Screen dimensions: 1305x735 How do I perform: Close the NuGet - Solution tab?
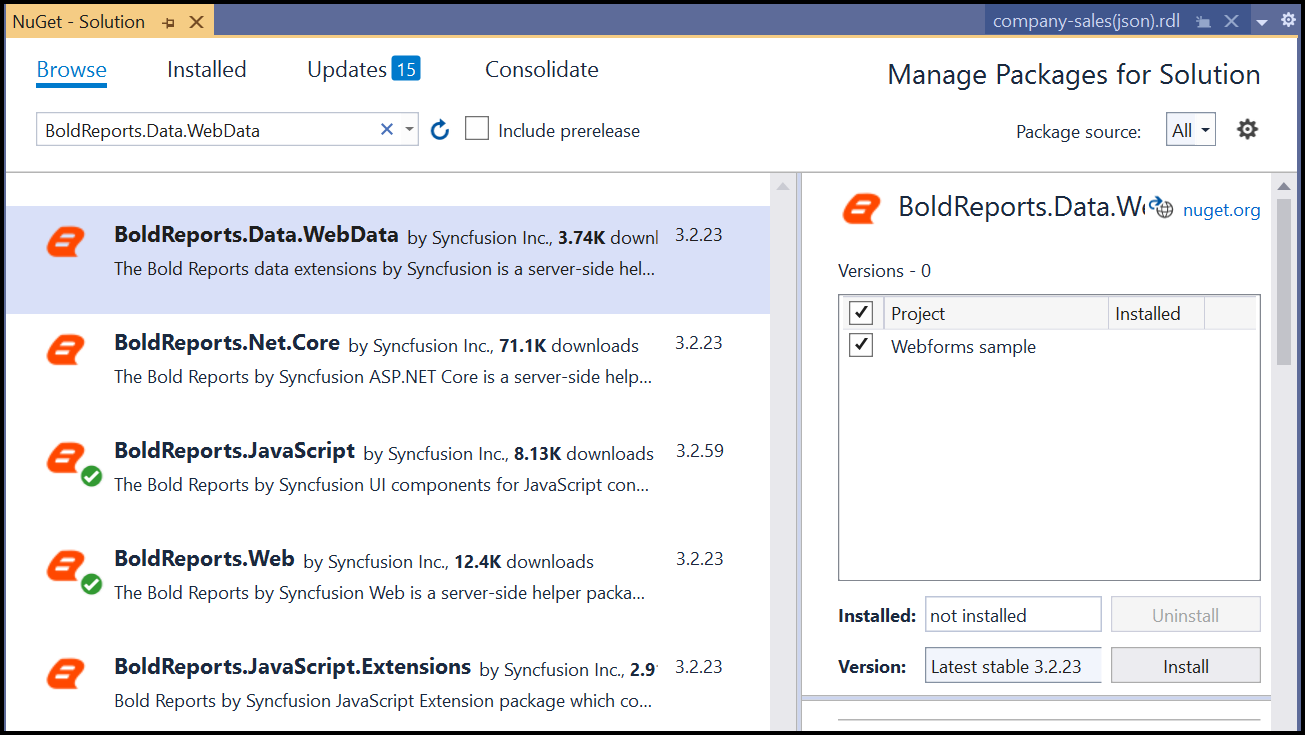click(x=195, y=22)
